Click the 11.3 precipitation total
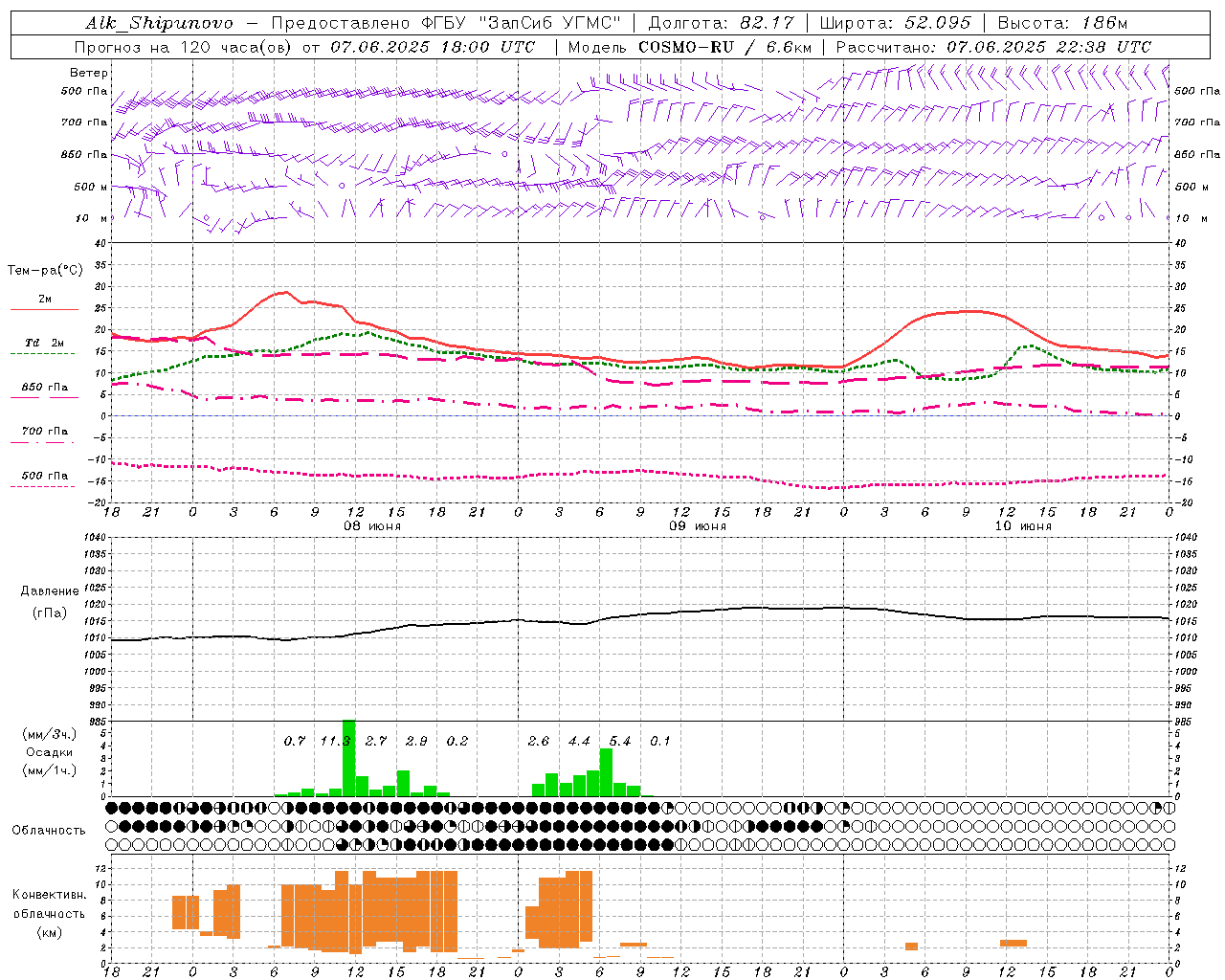Screen dimensions: 1225x980 335,742
